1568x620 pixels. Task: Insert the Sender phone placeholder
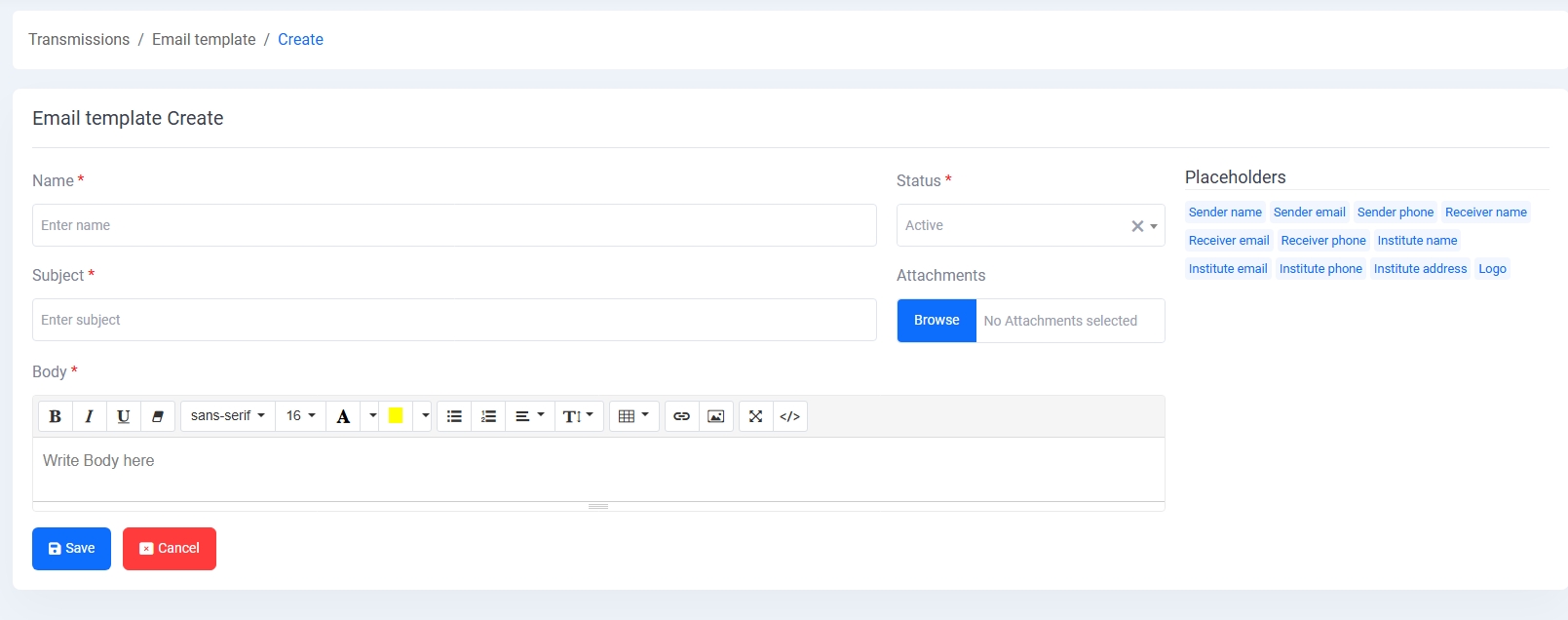coord(1396,213)
